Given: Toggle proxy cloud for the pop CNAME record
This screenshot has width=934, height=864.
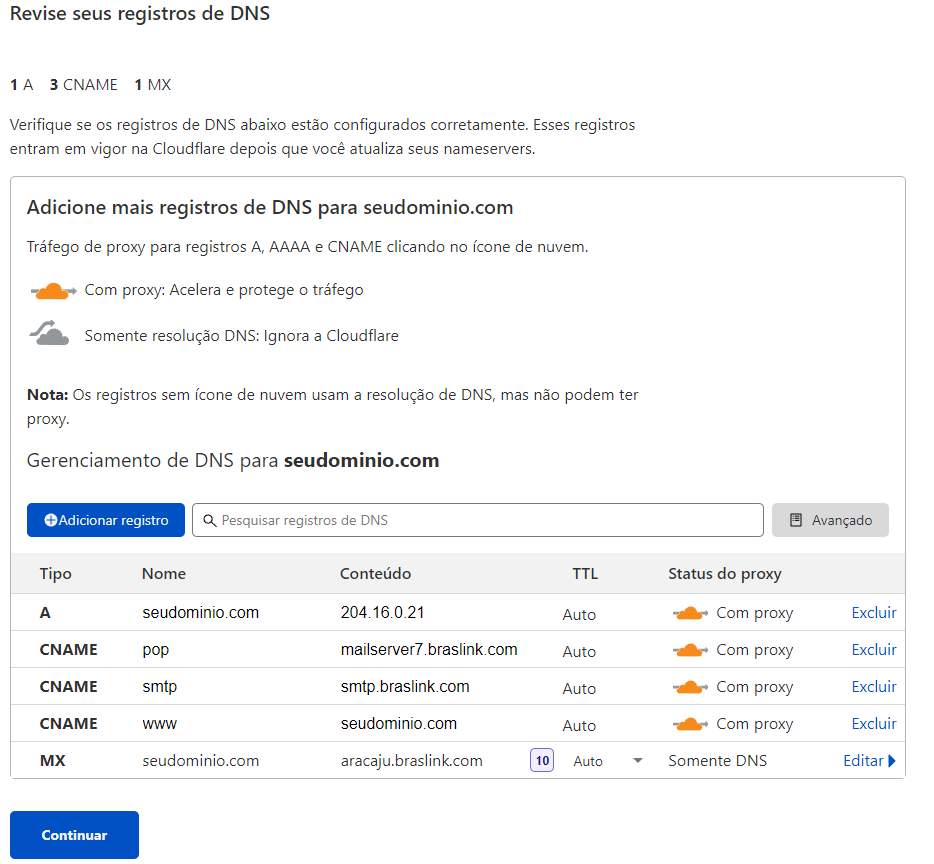Looking at the screenshot, I should 690,650.
